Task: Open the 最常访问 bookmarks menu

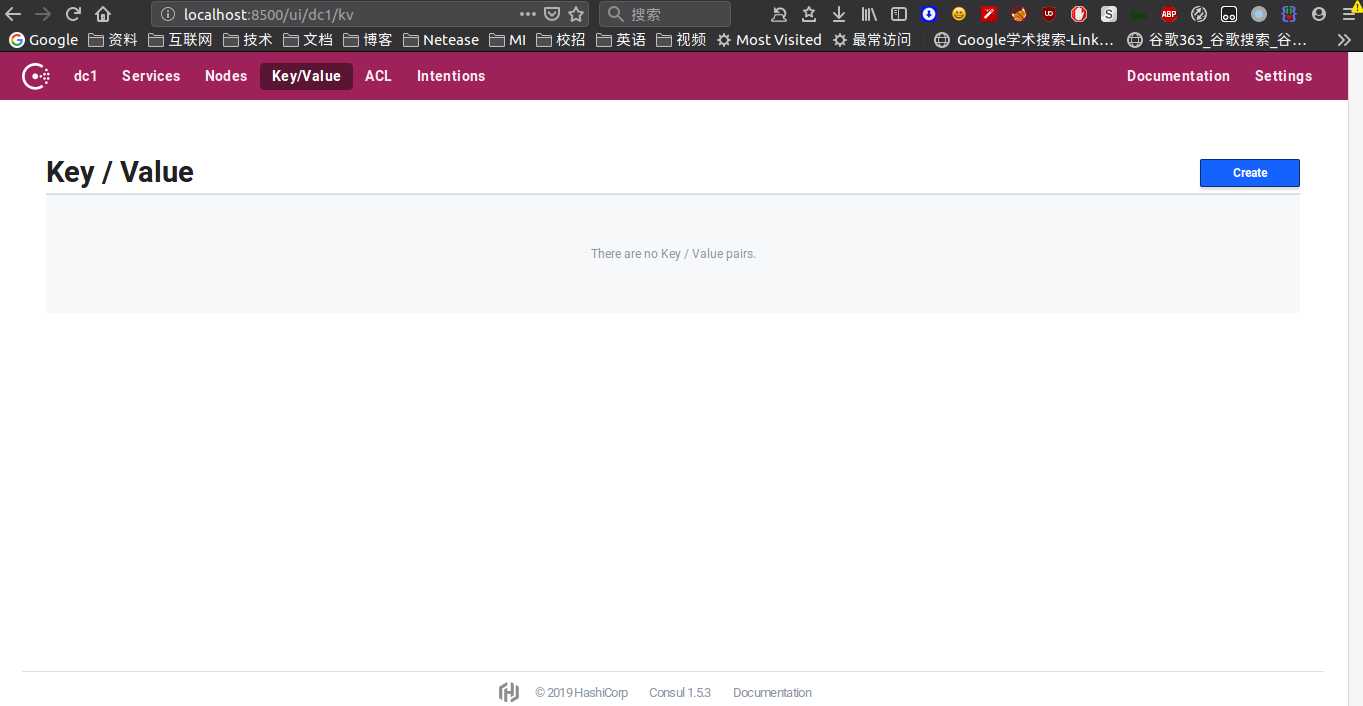Action: tap(872, 40)
